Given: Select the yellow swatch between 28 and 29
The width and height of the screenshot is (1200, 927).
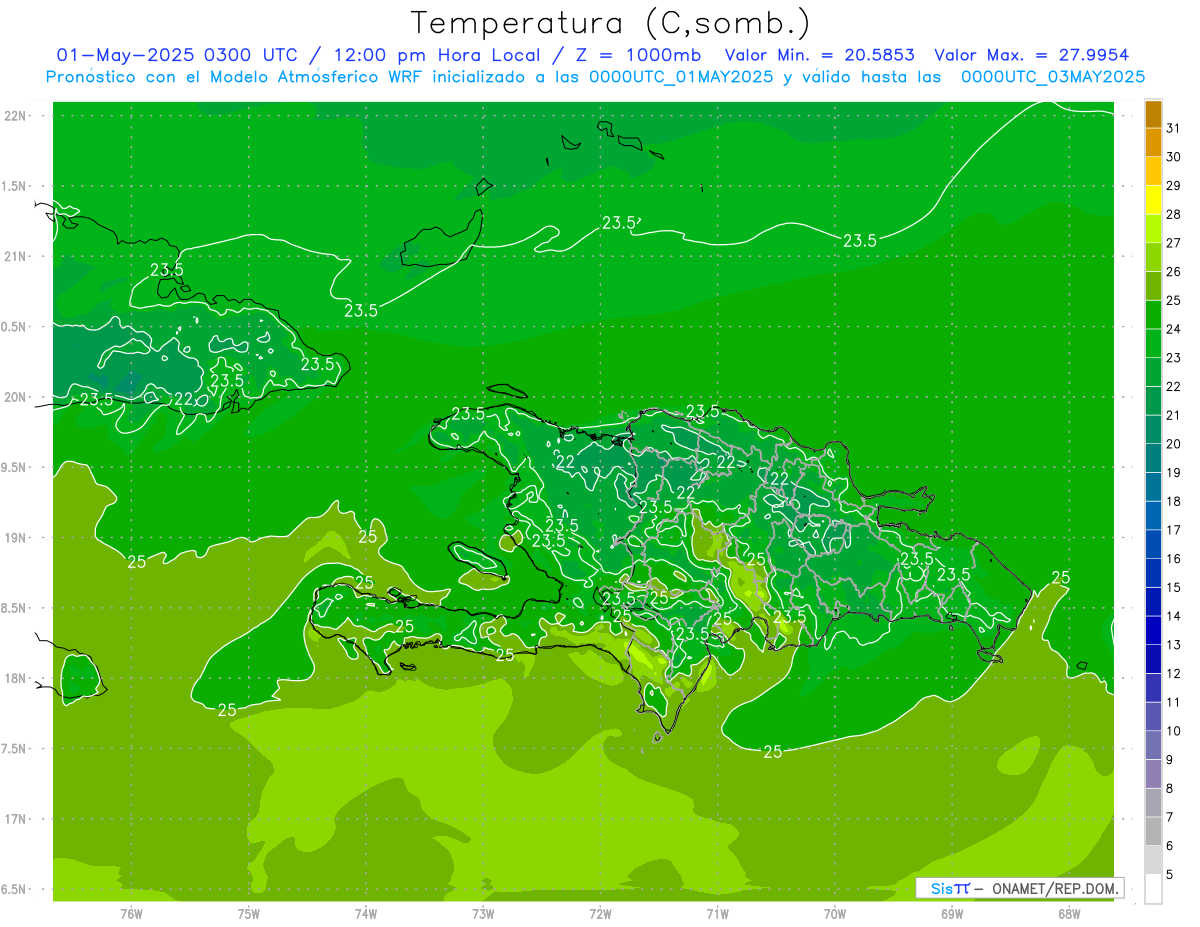Looking at the screenshot, I should (1153, 201).
